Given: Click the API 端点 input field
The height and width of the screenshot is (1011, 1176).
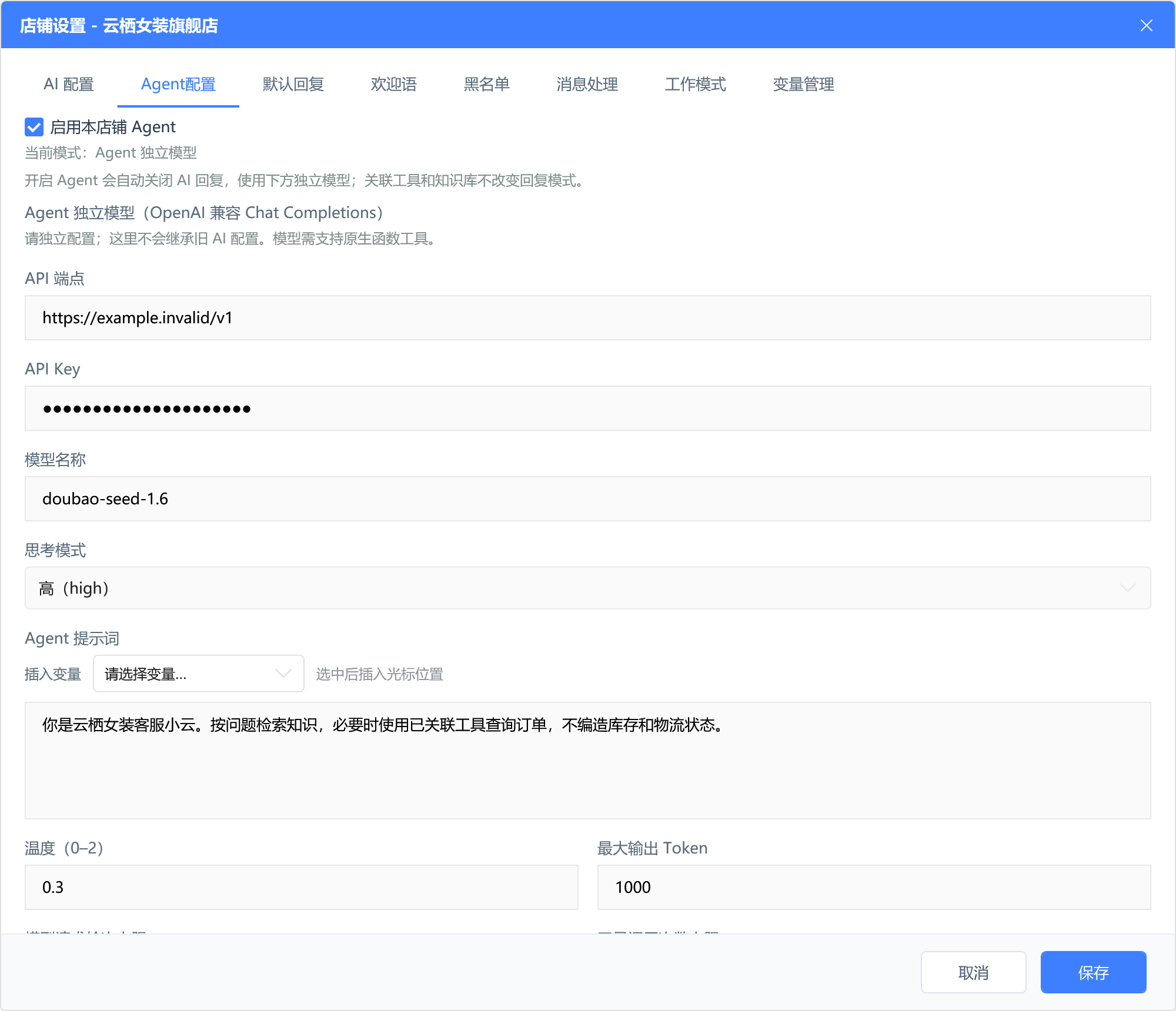Looking at the screenshot, I should click(588, 317).
